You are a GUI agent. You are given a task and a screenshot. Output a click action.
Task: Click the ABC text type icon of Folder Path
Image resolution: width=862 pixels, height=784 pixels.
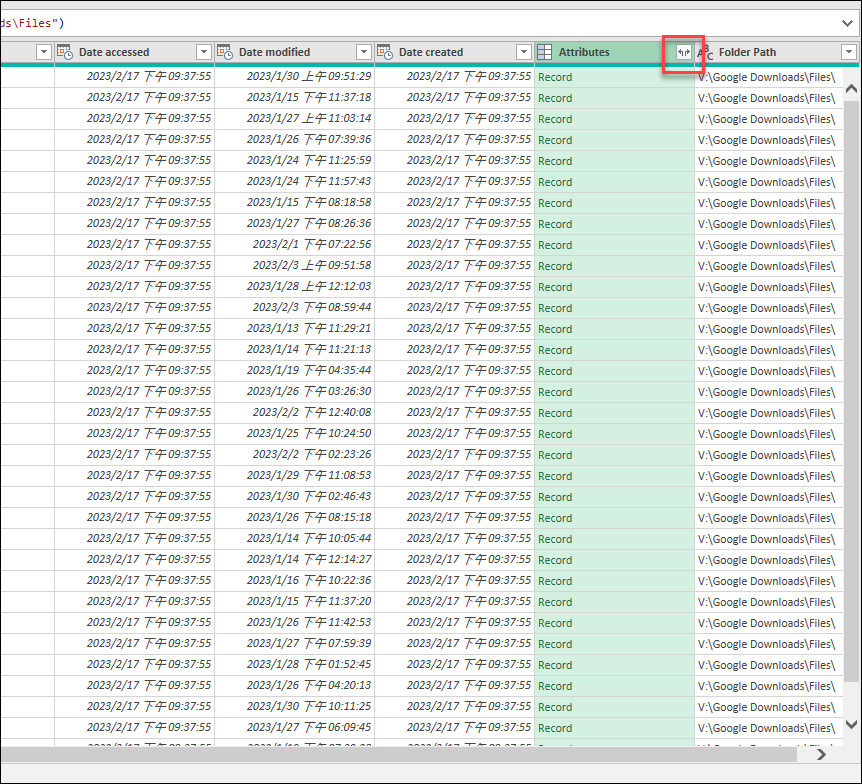pyautogui.click(x=705, y=52)
